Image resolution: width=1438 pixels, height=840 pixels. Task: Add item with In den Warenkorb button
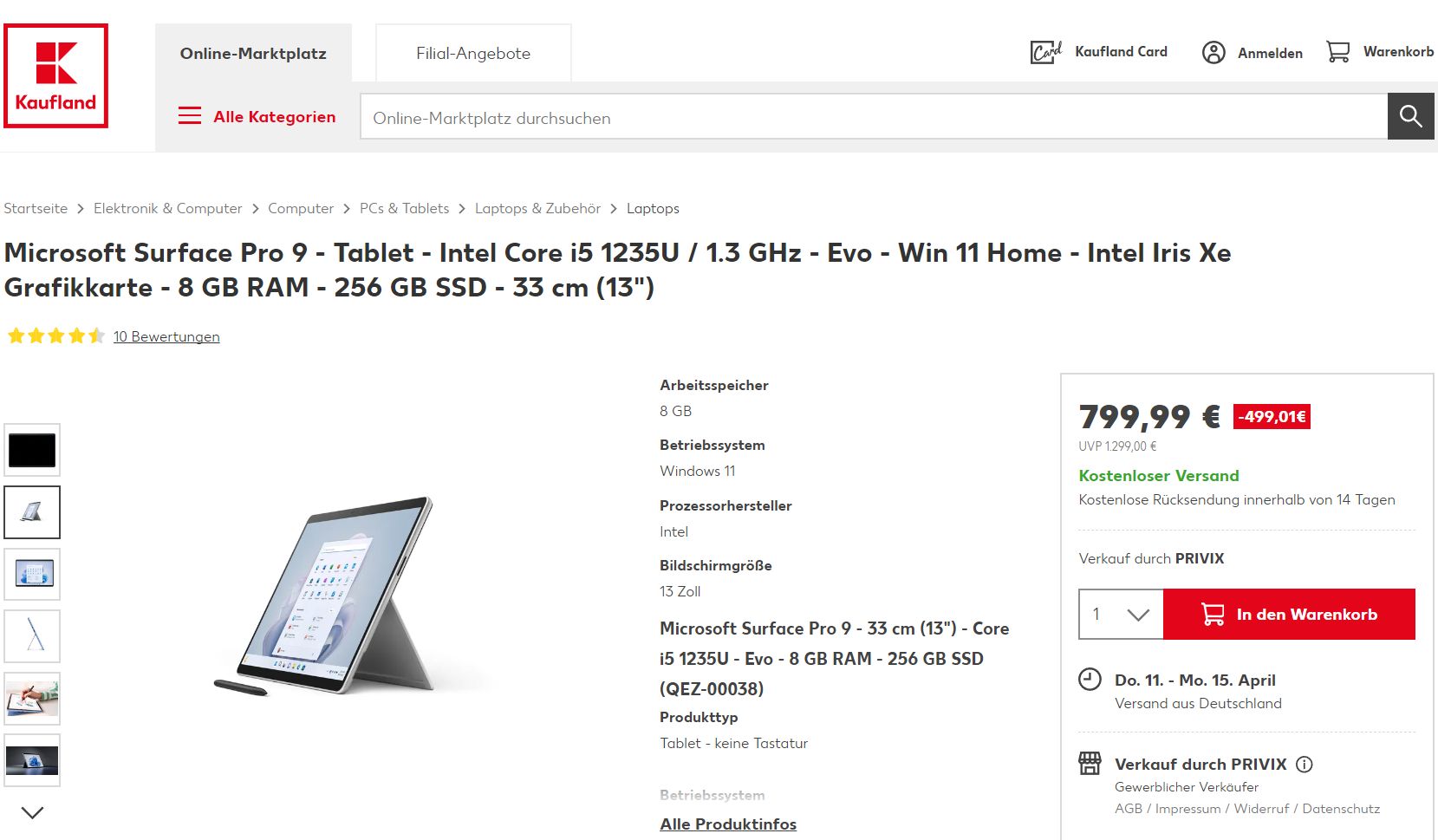click(x=1289, y=615)
